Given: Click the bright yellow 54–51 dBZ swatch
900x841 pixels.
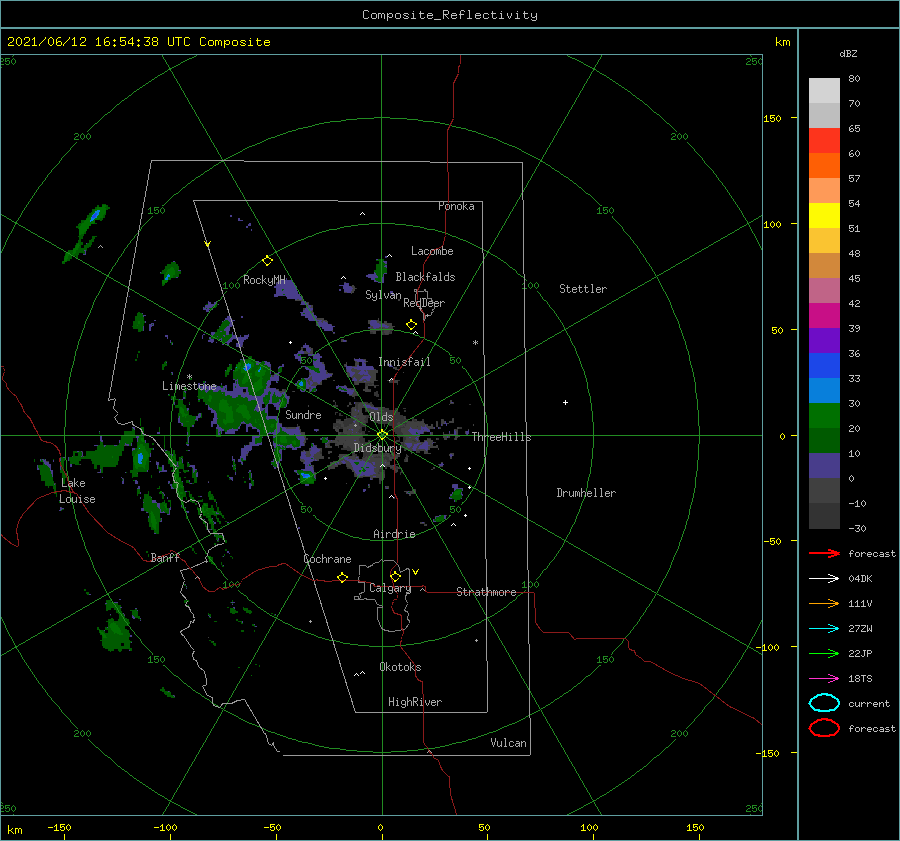Looking at the screenshot, I should click(x=824, y=216).
